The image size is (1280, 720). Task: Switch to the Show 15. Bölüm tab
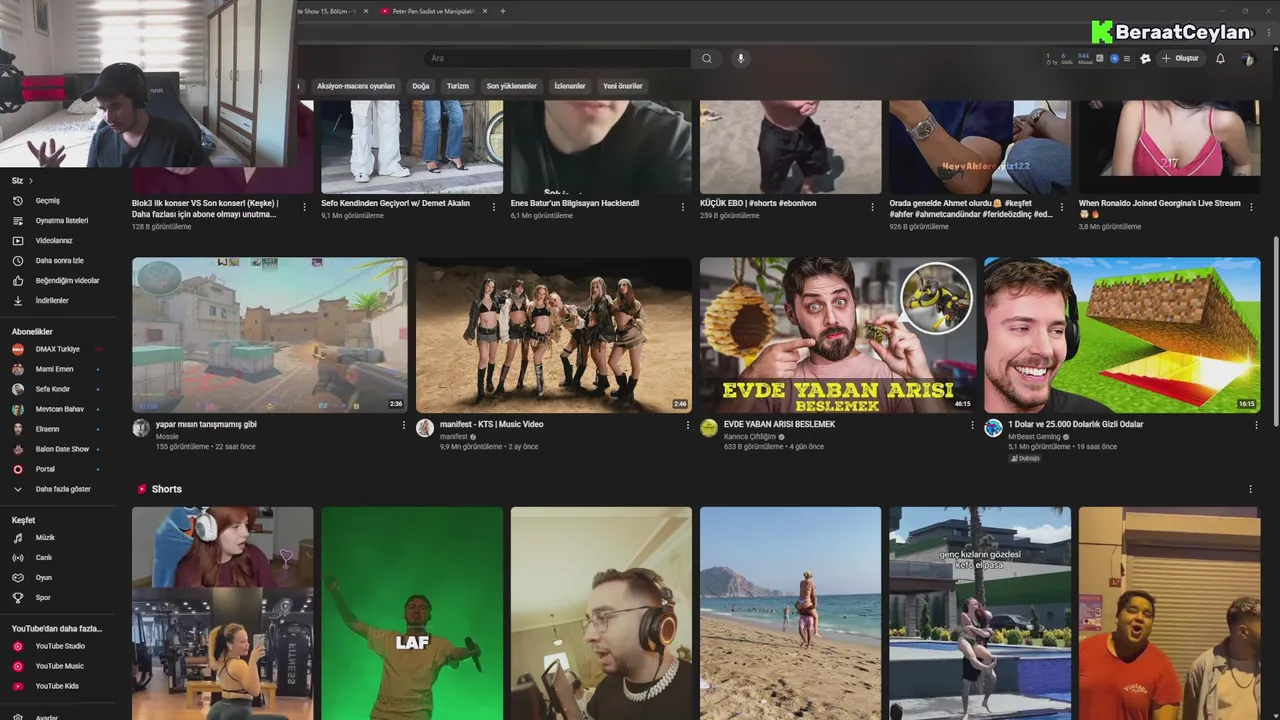(x=330, y=11)
